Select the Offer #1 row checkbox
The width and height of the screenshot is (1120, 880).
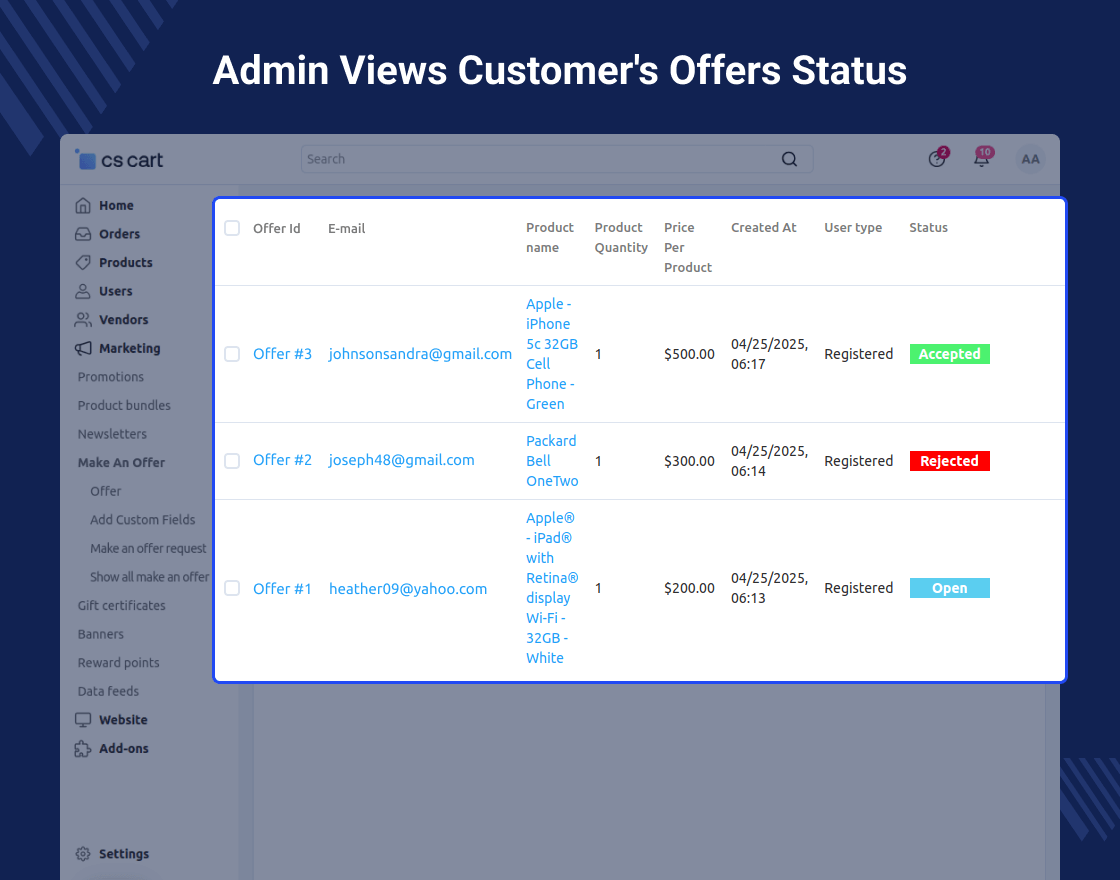[232, 588]
